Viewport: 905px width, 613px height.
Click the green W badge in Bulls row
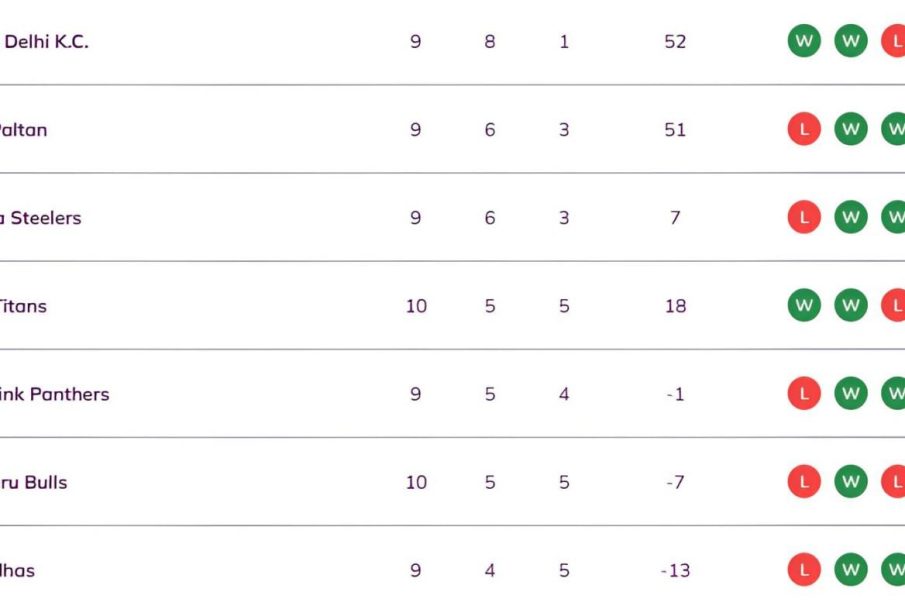point(850,482)
